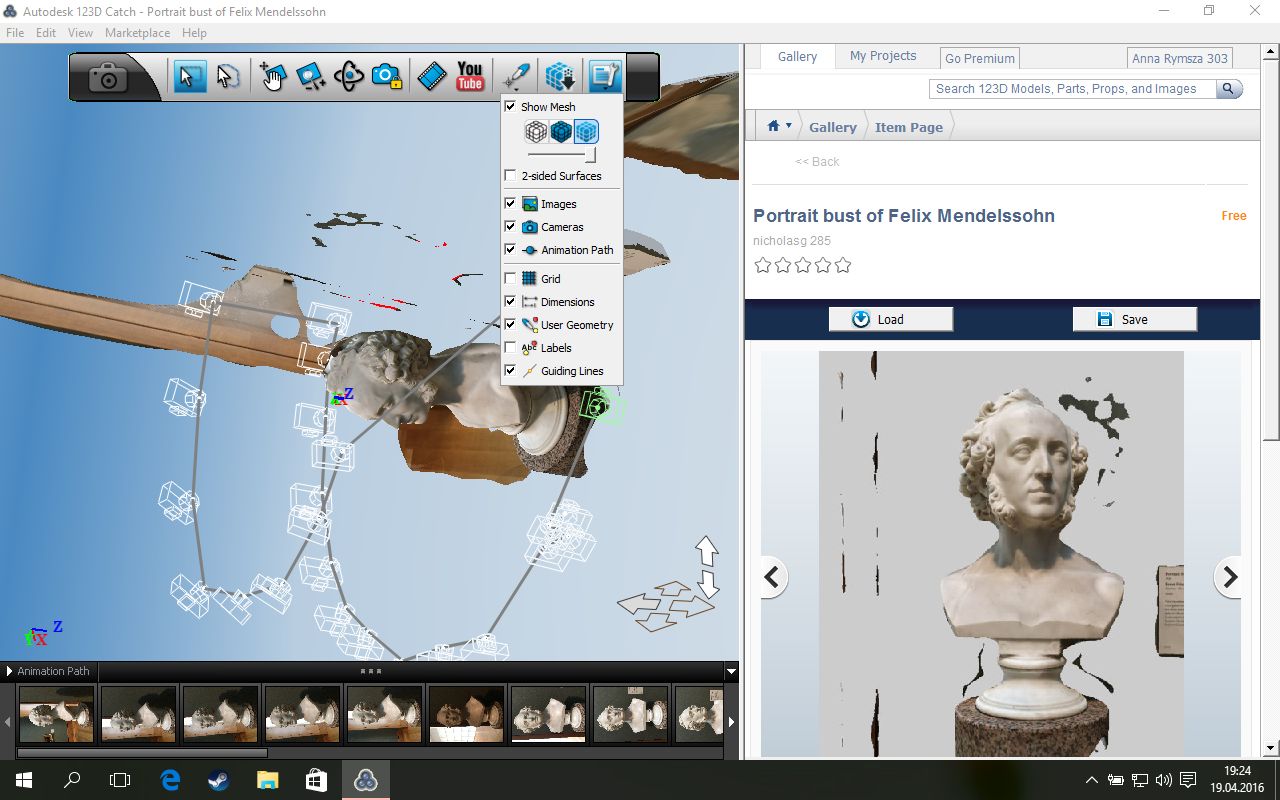Open the Help menu

point(194,33)
